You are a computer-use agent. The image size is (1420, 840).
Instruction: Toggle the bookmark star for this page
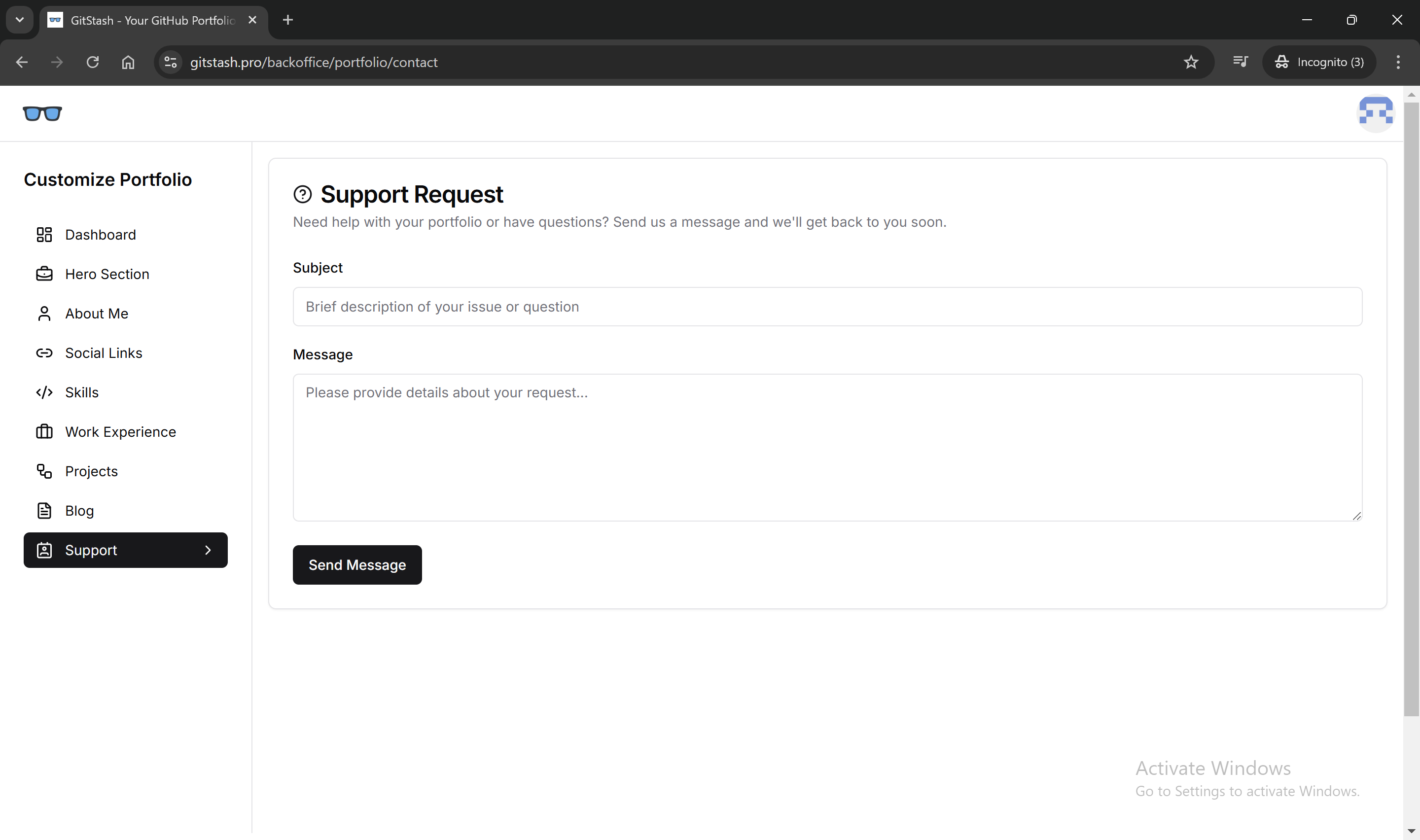tap(1191, 62)
